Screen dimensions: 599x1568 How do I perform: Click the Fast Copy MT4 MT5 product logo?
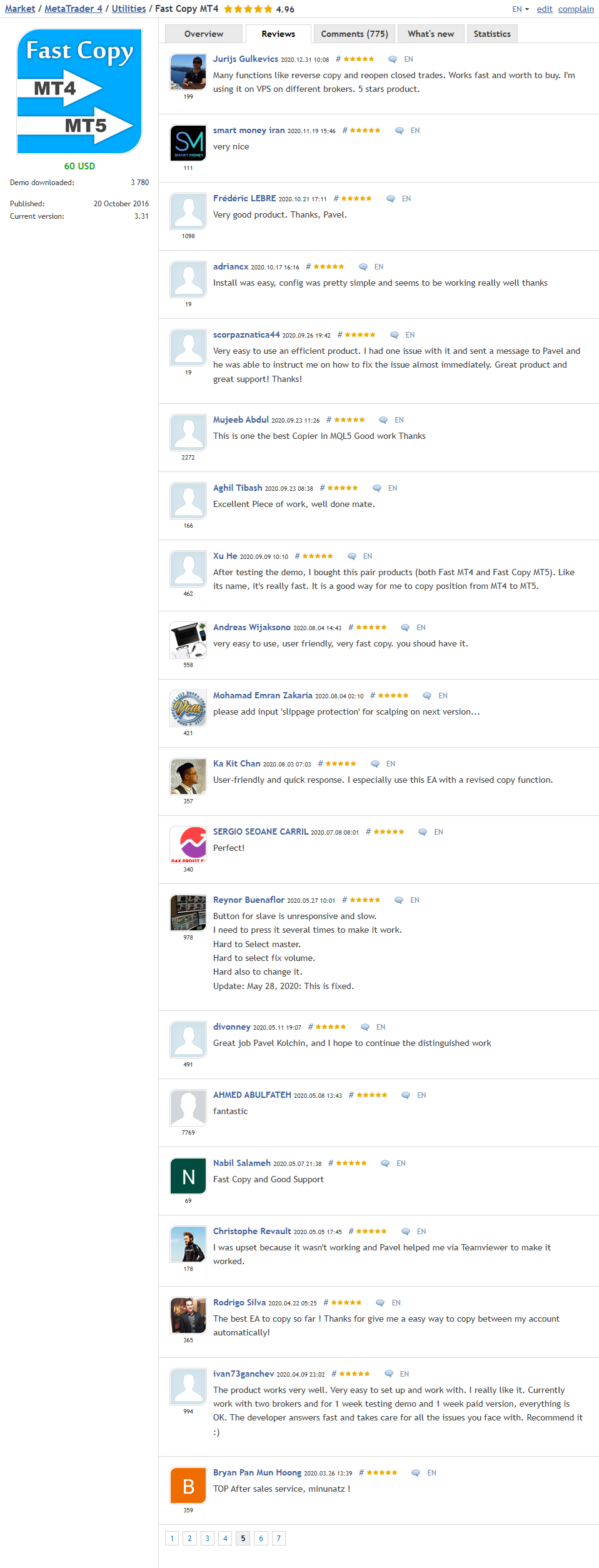coord(79,91)
